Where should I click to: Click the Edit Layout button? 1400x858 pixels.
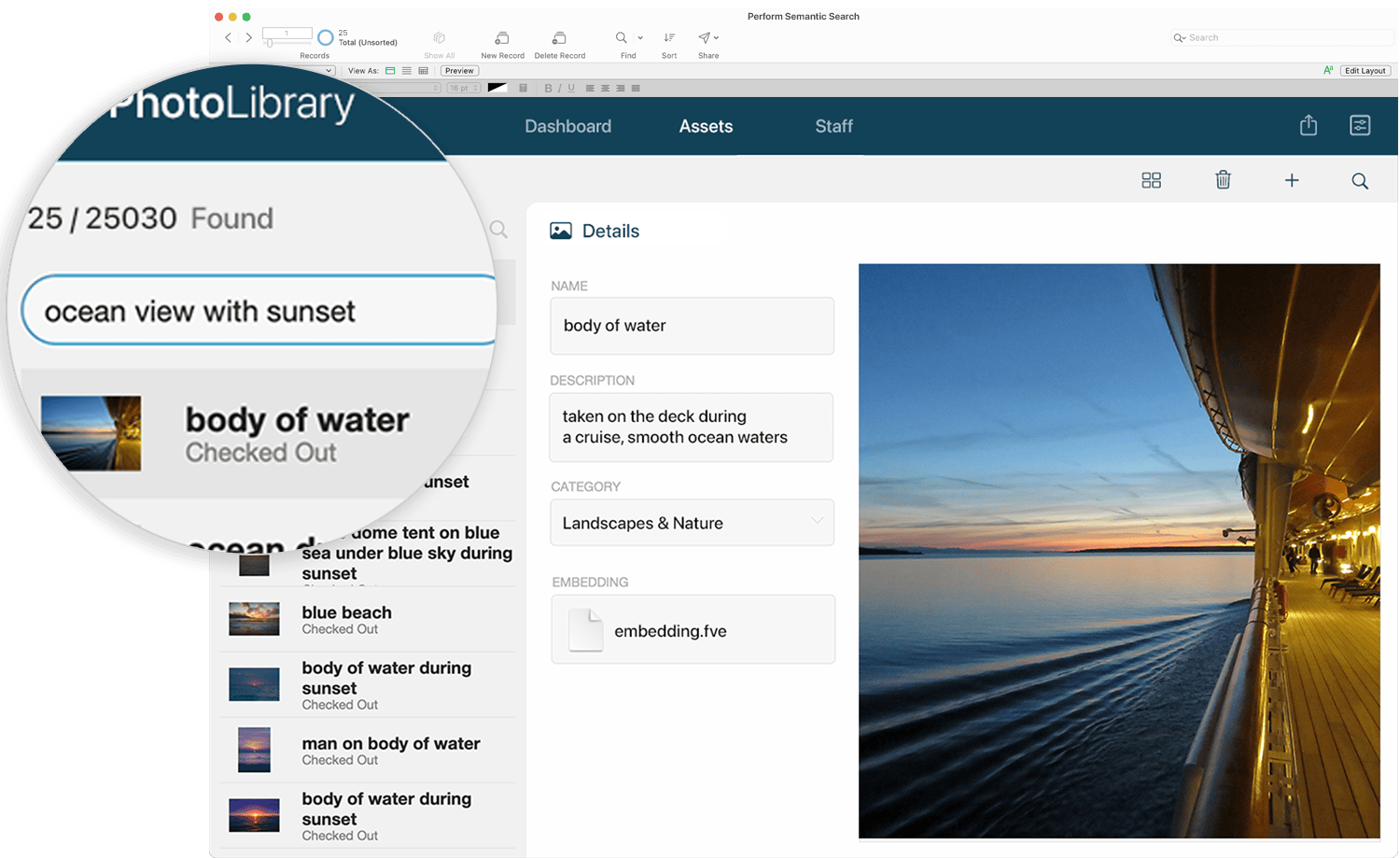pyautogui.click(x=1365, y=71)
